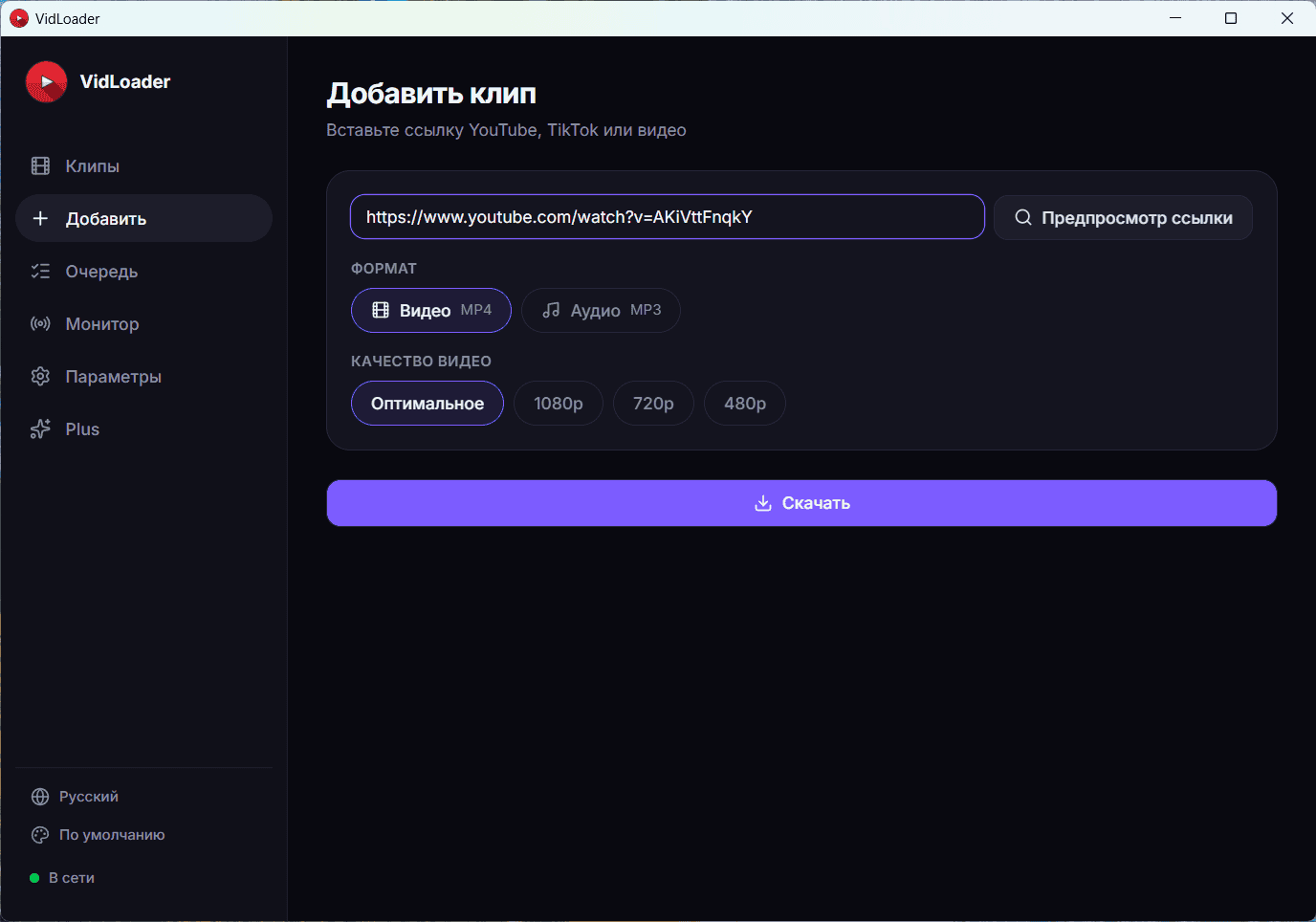The image size is (1316, 922).
Task: Change theme via По умолчанию selector
Action: pyautogui.click(x=143, y=835)
